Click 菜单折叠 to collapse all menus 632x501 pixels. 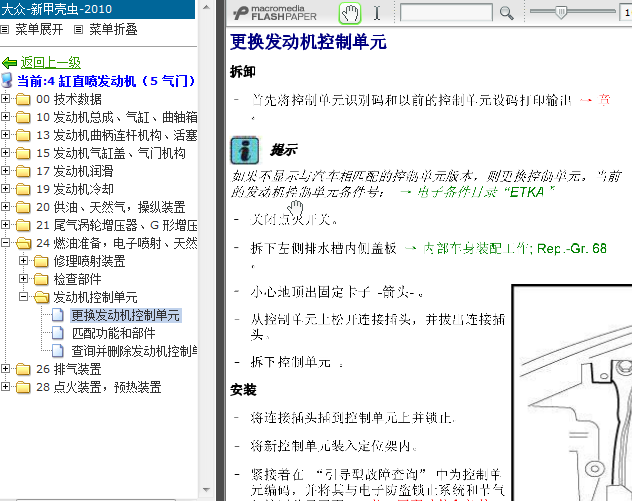[113, 29]
